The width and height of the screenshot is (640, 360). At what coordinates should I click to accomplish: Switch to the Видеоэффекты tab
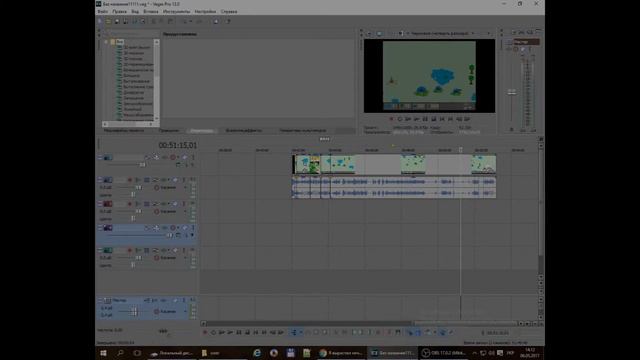(x=244, y=131)
